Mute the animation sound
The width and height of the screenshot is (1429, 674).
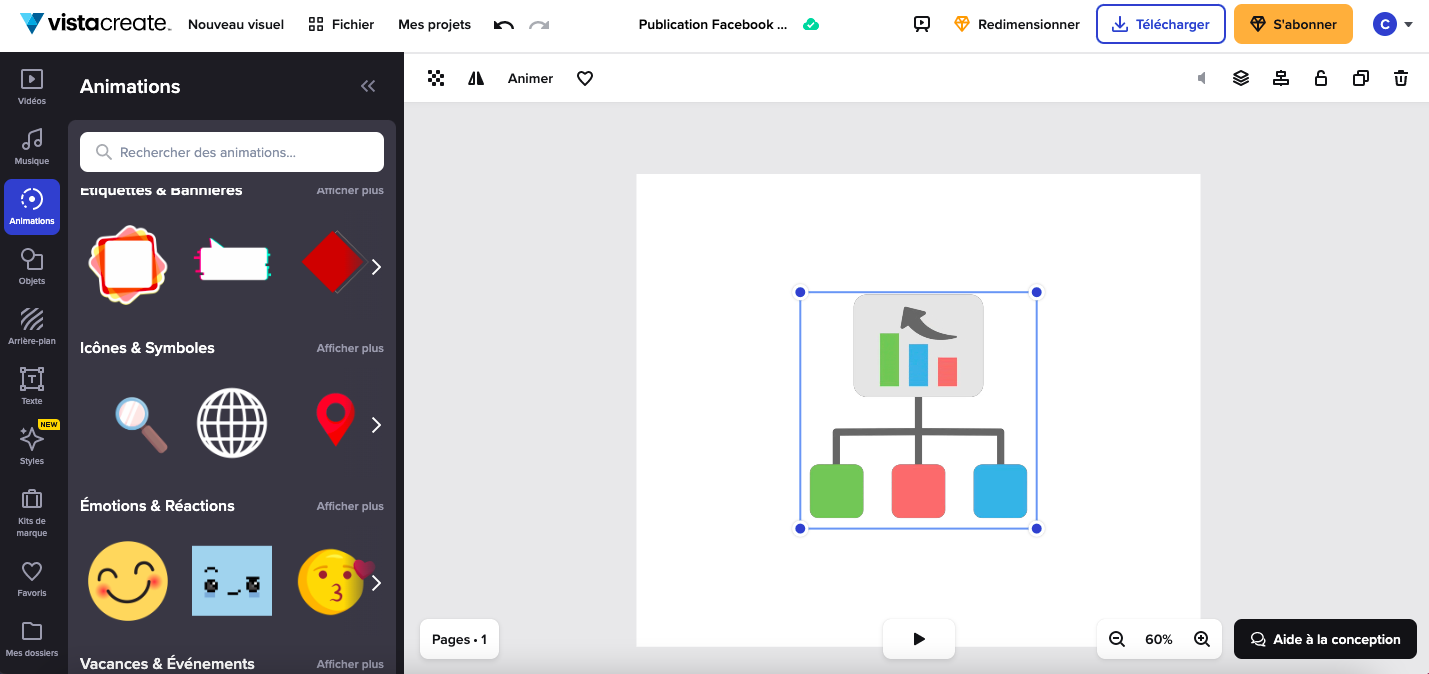point(1201,78)
